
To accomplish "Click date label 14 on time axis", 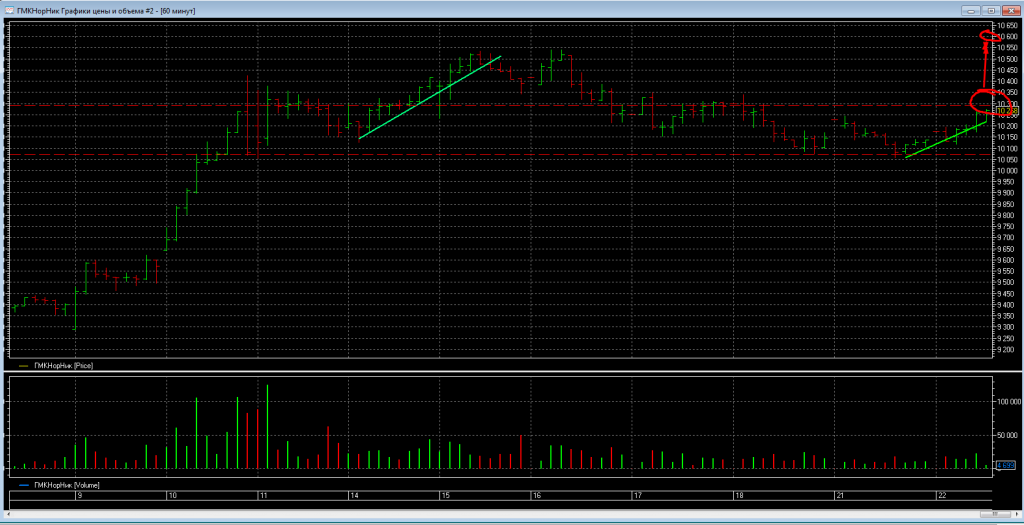I will pyautogui.click(x=355, y=496).
